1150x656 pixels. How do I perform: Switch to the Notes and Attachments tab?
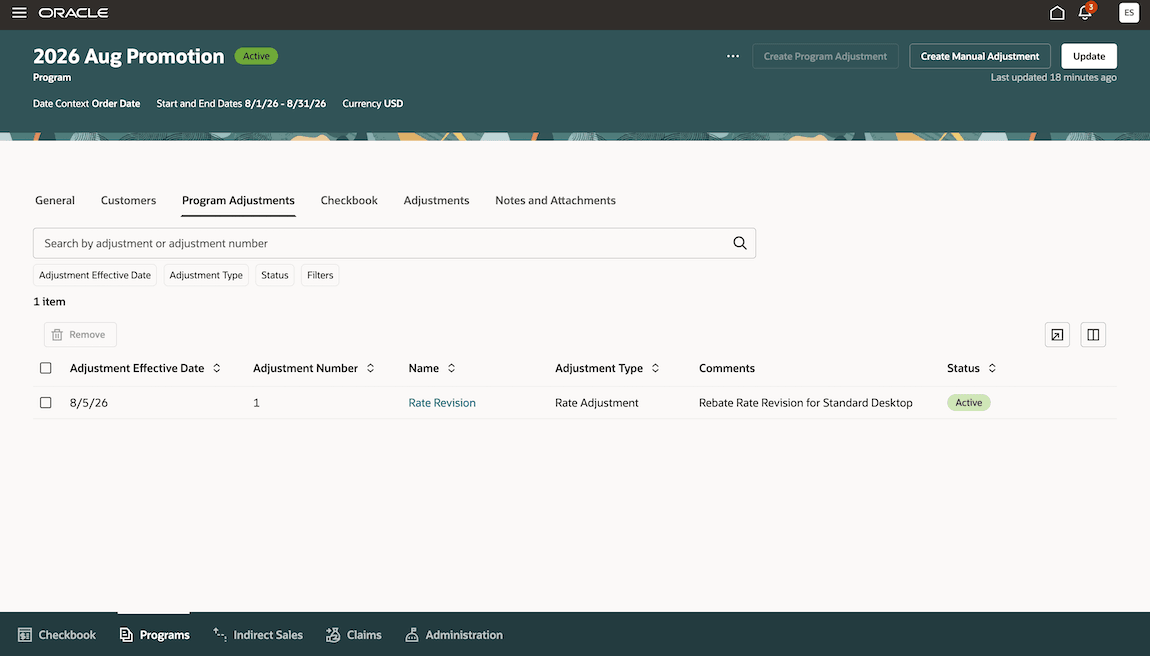coord(555,200)
